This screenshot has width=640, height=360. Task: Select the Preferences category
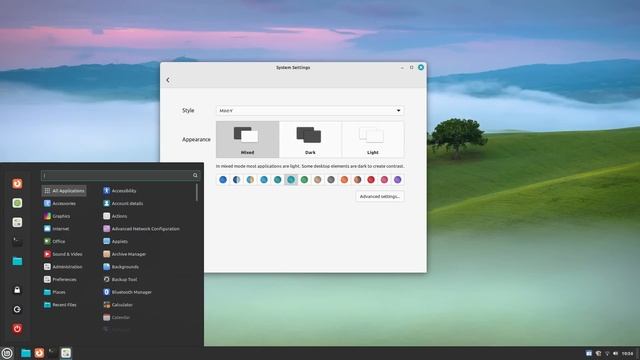coord(60,279)
